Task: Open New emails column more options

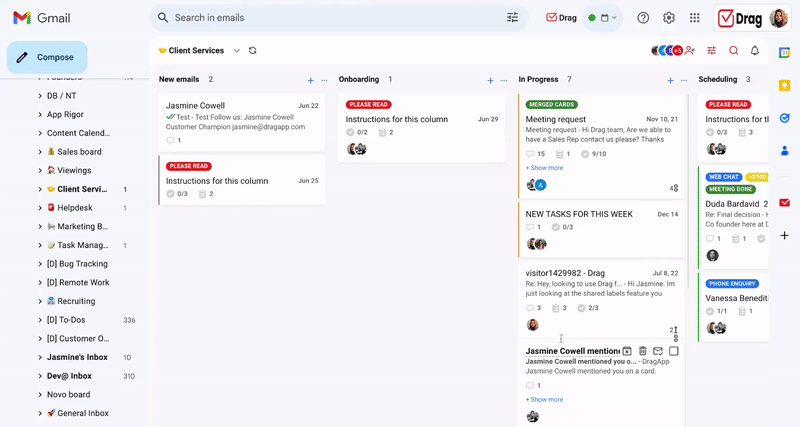Action: [324, 80]
